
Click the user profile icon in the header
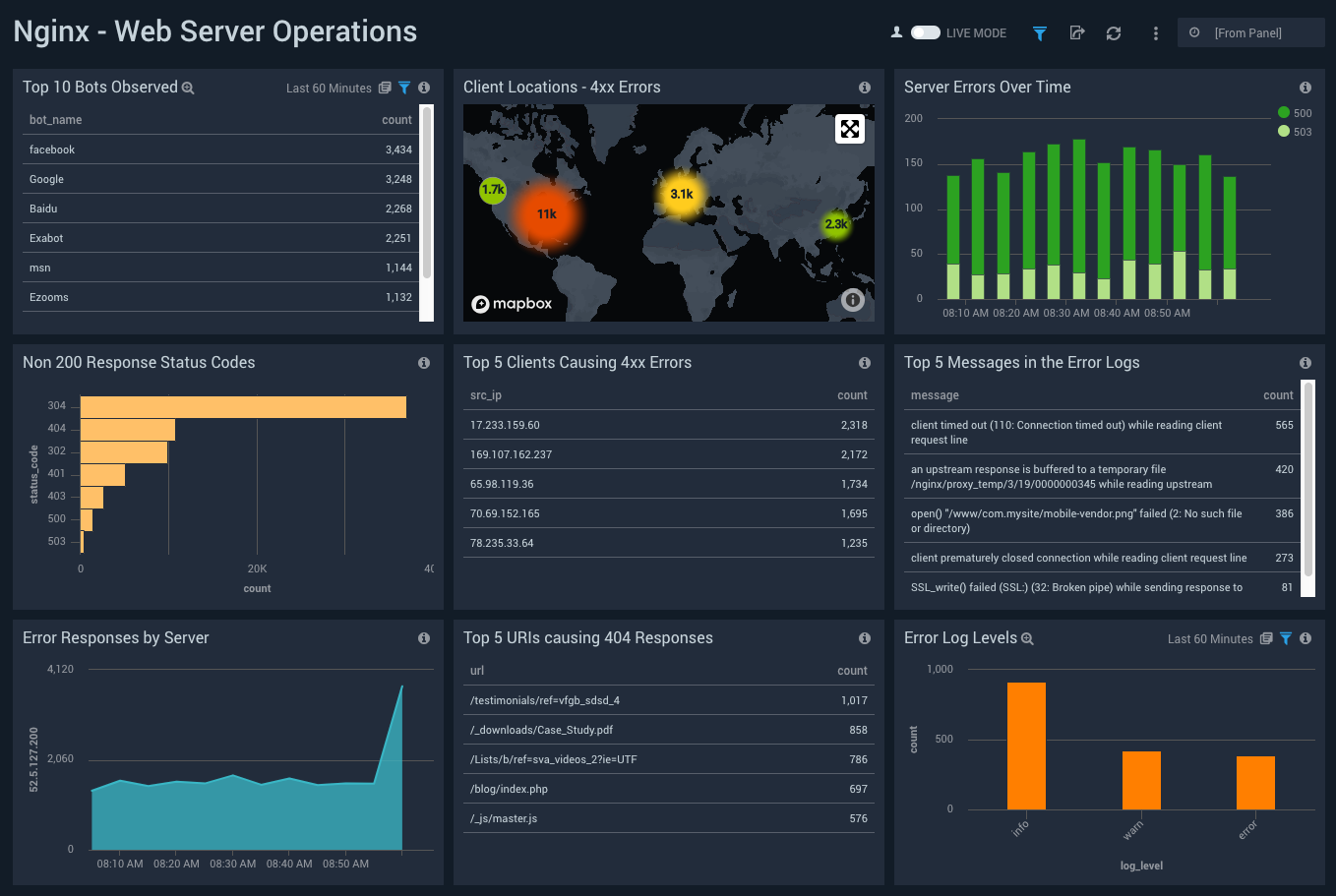895,32
